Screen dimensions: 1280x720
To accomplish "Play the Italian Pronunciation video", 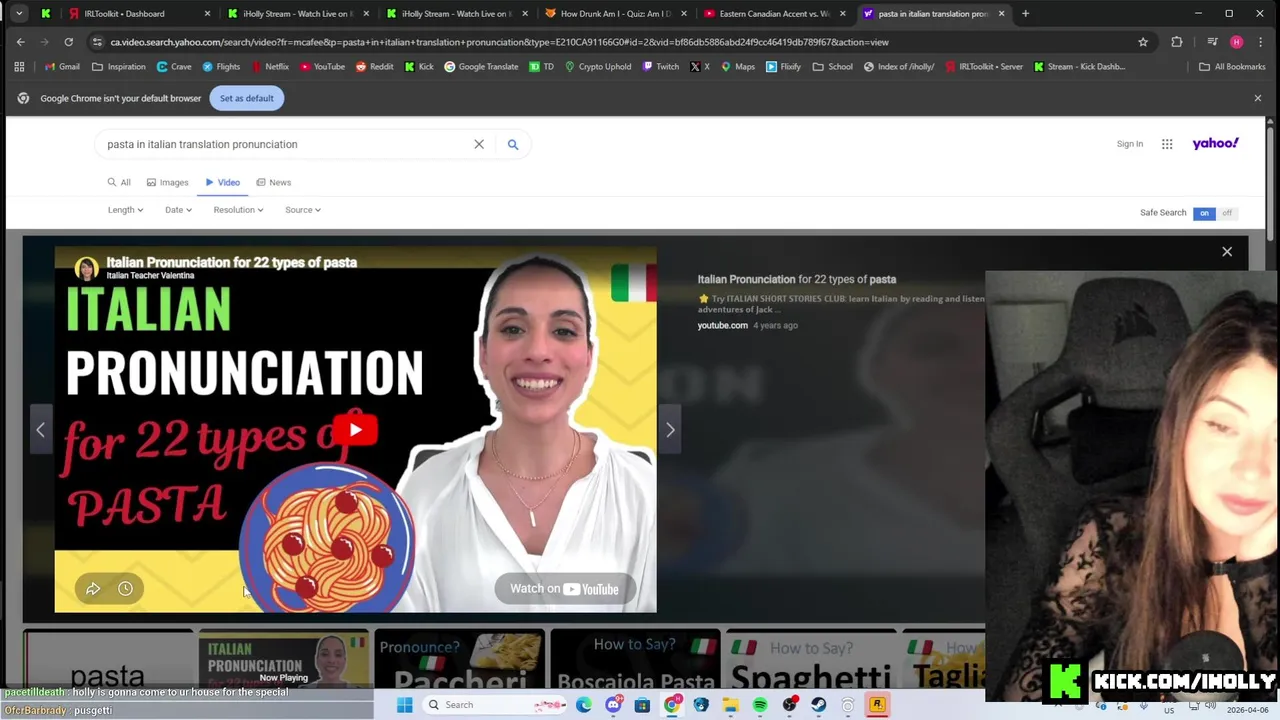I will 355,430.
